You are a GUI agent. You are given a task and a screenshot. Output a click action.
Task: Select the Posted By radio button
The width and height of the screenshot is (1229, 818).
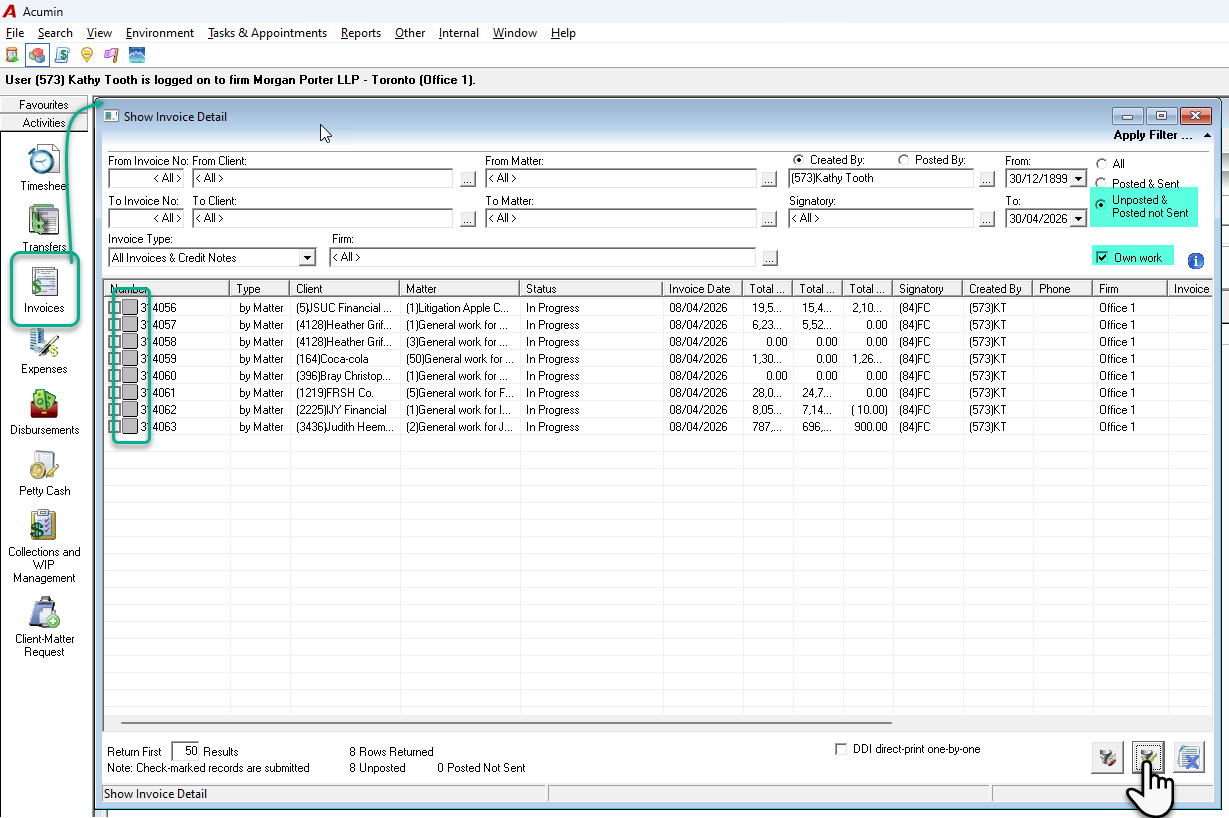point(904,160)
